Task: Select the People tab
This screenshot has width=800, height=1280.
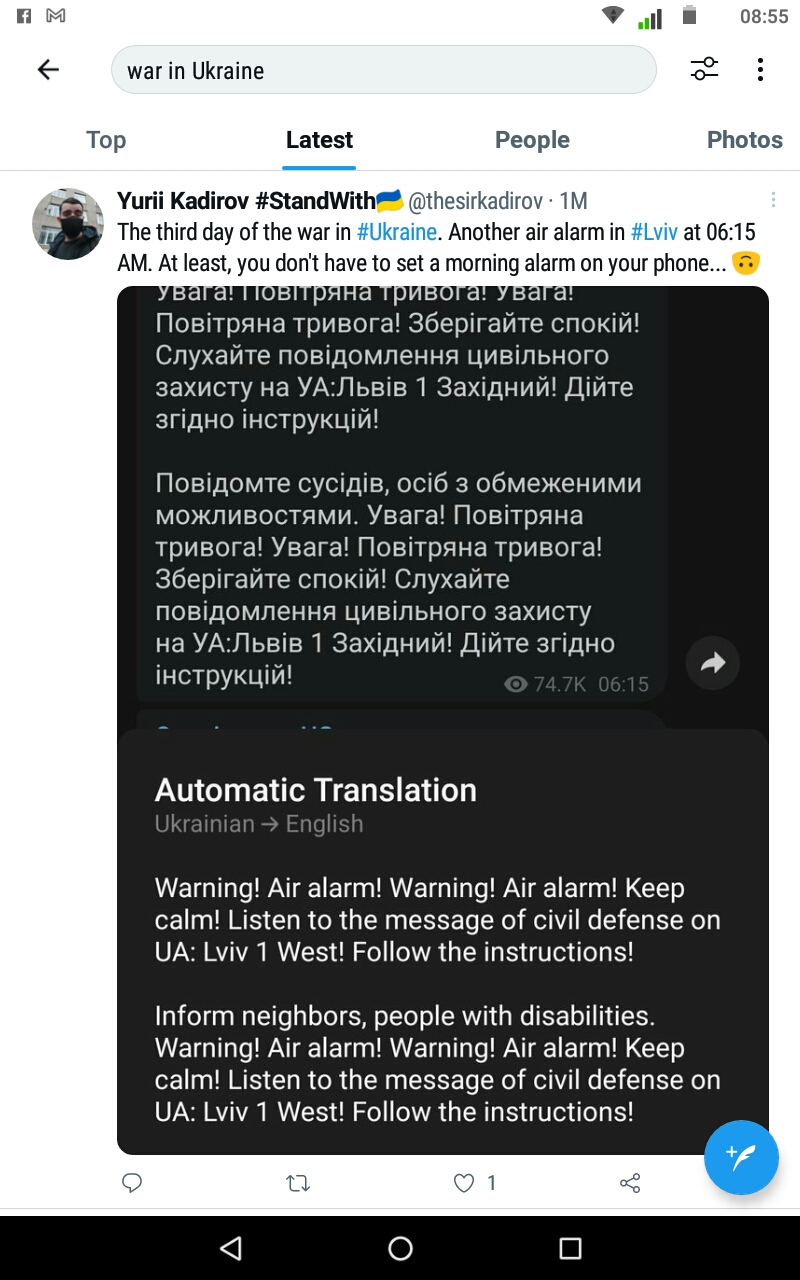Action: [x=532, y=140]
